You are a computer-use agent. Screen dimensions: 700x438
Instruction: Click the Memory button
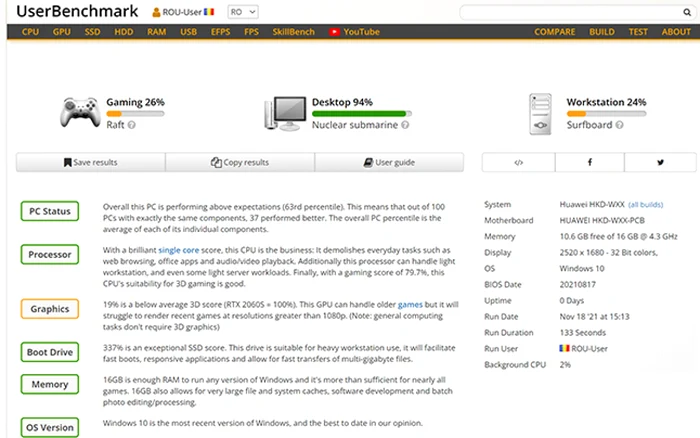coord(50,384)
